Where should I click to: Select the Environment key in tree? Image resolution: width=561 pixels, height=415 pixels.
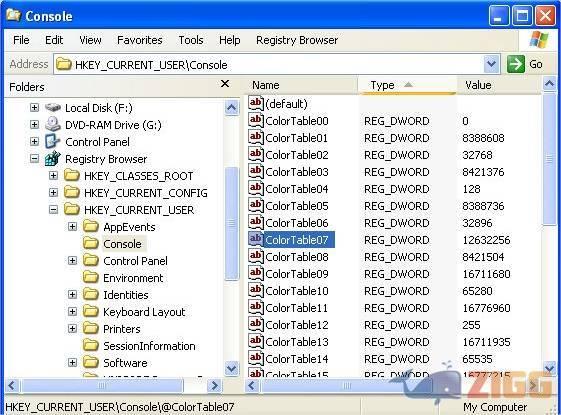coord(133,278)
